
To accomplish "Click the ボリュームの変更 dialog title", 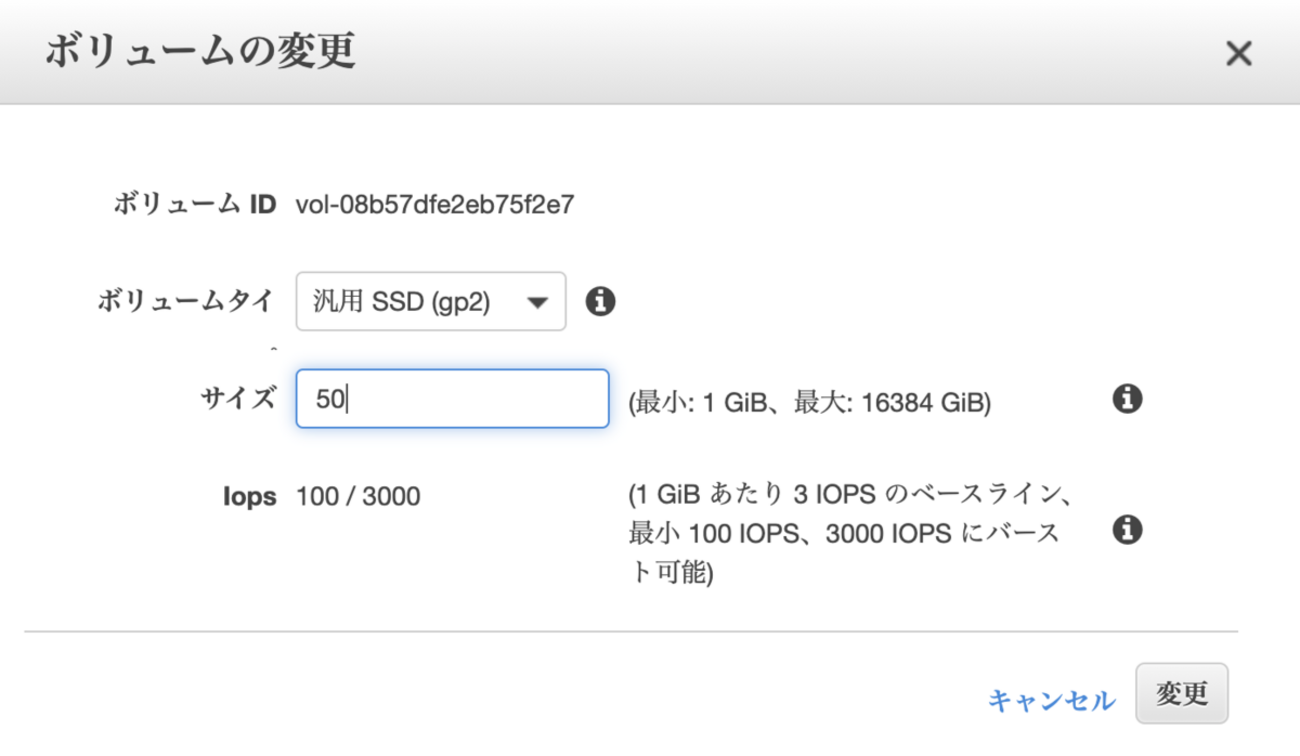I will click(x=200, y=51).
